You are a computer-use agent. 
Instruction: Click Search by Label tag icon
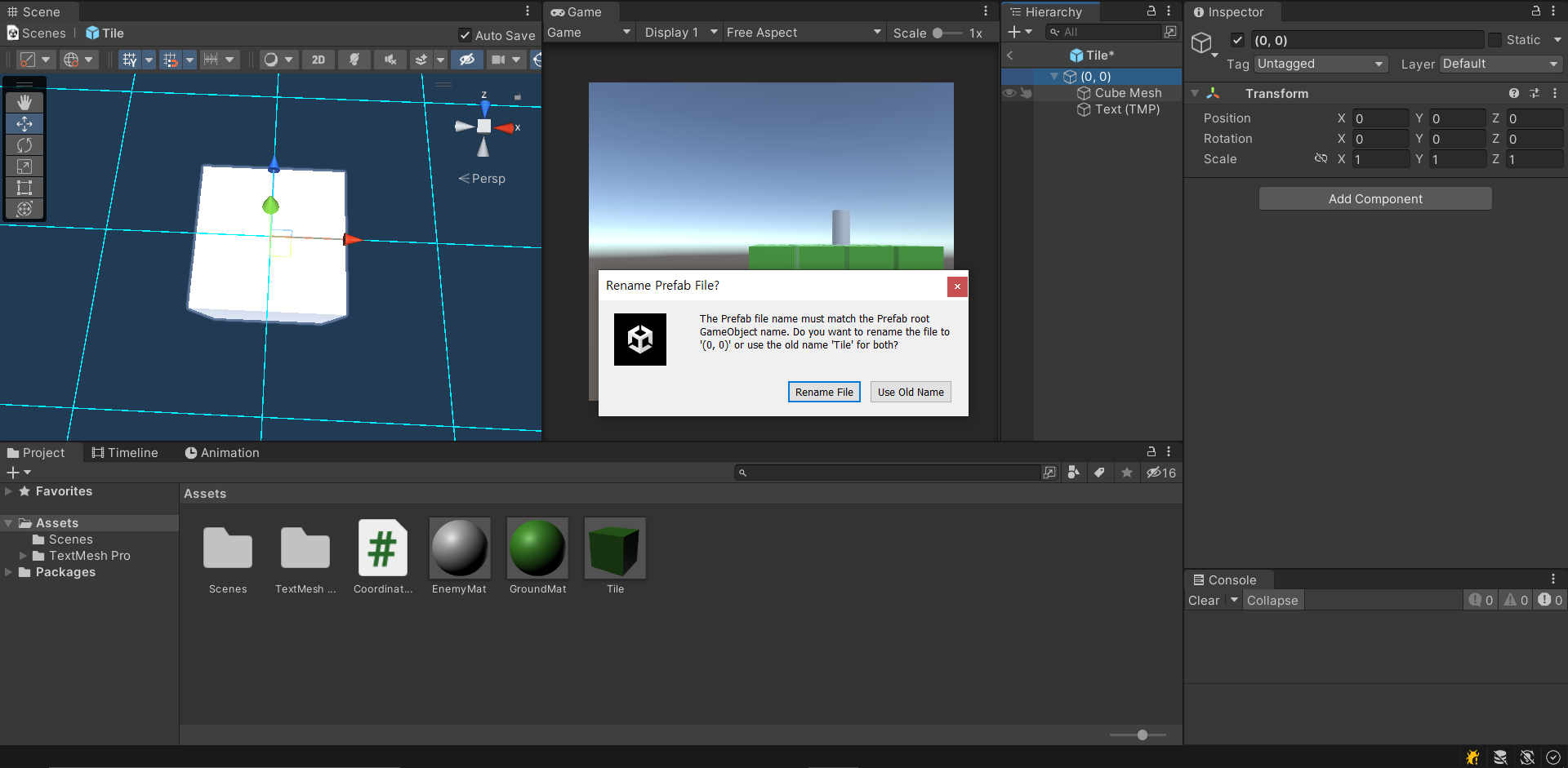tap(1100, 473)
